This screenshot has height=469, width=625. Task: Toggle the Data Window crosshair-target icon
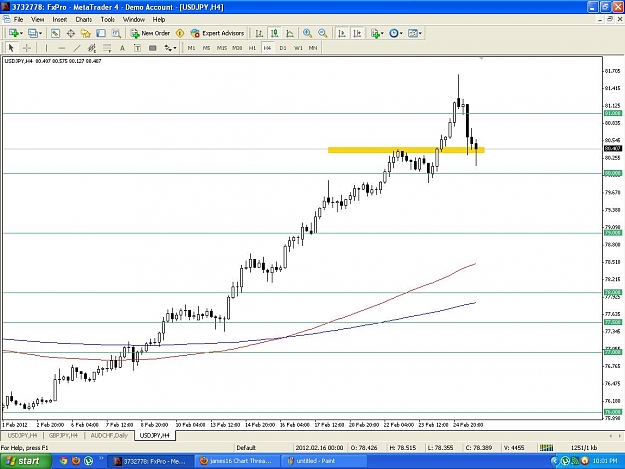(x=71, y=33)
